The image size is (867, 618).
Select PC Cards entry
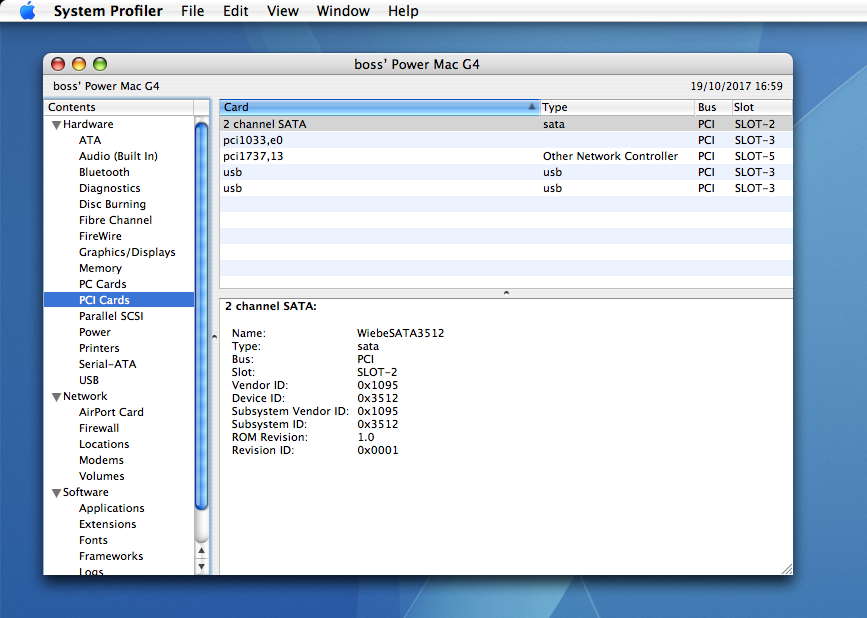coord(102,285)
